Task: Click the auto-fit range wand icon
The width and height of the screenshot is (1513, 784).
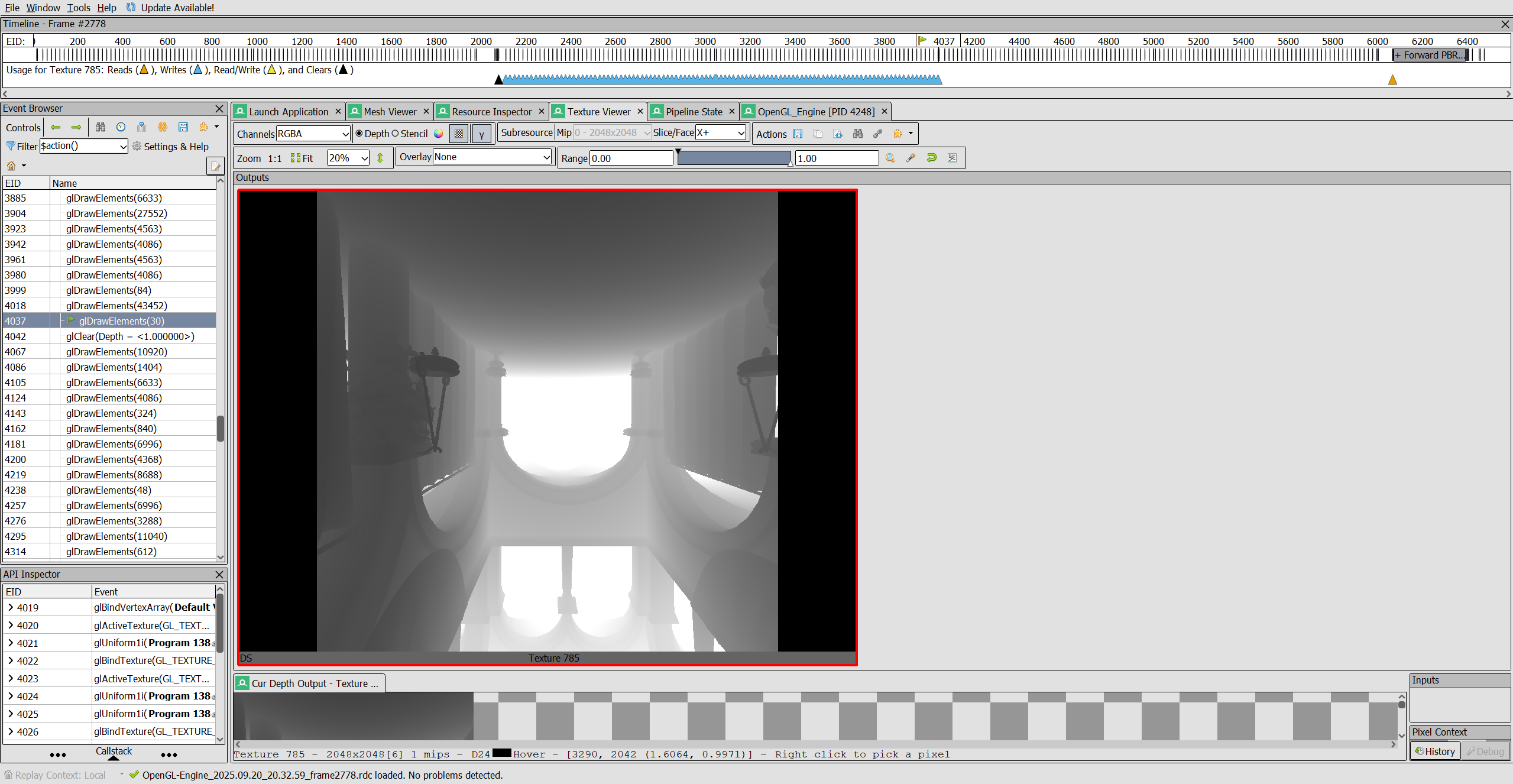Action: [x=911, y=158]
